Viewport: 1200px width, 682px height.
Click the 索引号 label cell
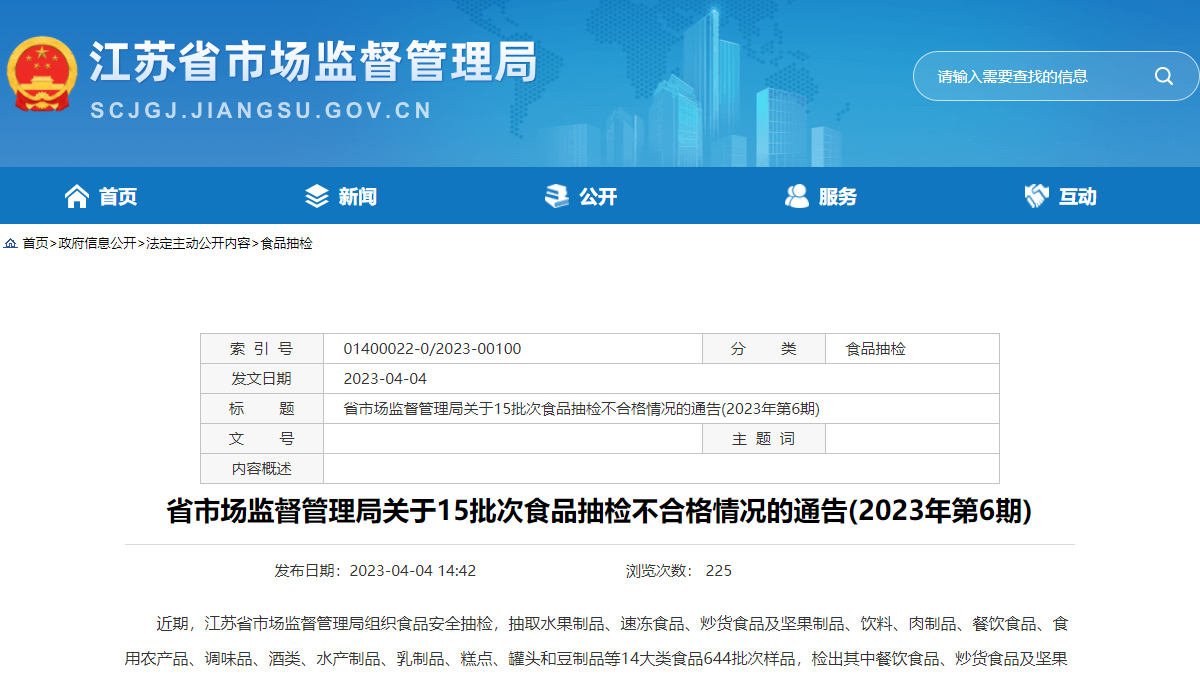click(262, 349)
